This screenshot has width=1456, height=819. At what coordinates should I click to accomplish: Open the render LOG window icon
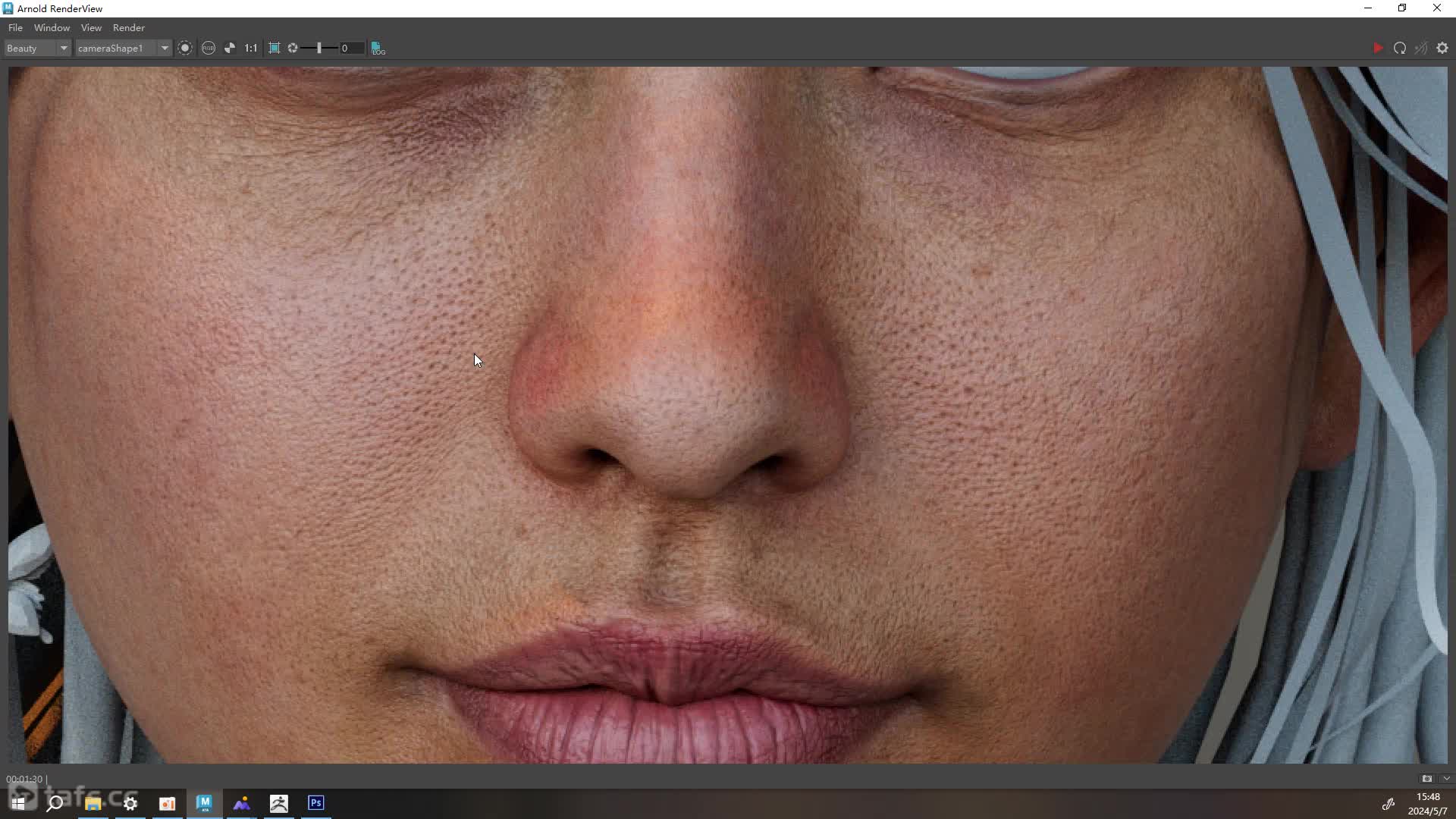coord(378,48)
